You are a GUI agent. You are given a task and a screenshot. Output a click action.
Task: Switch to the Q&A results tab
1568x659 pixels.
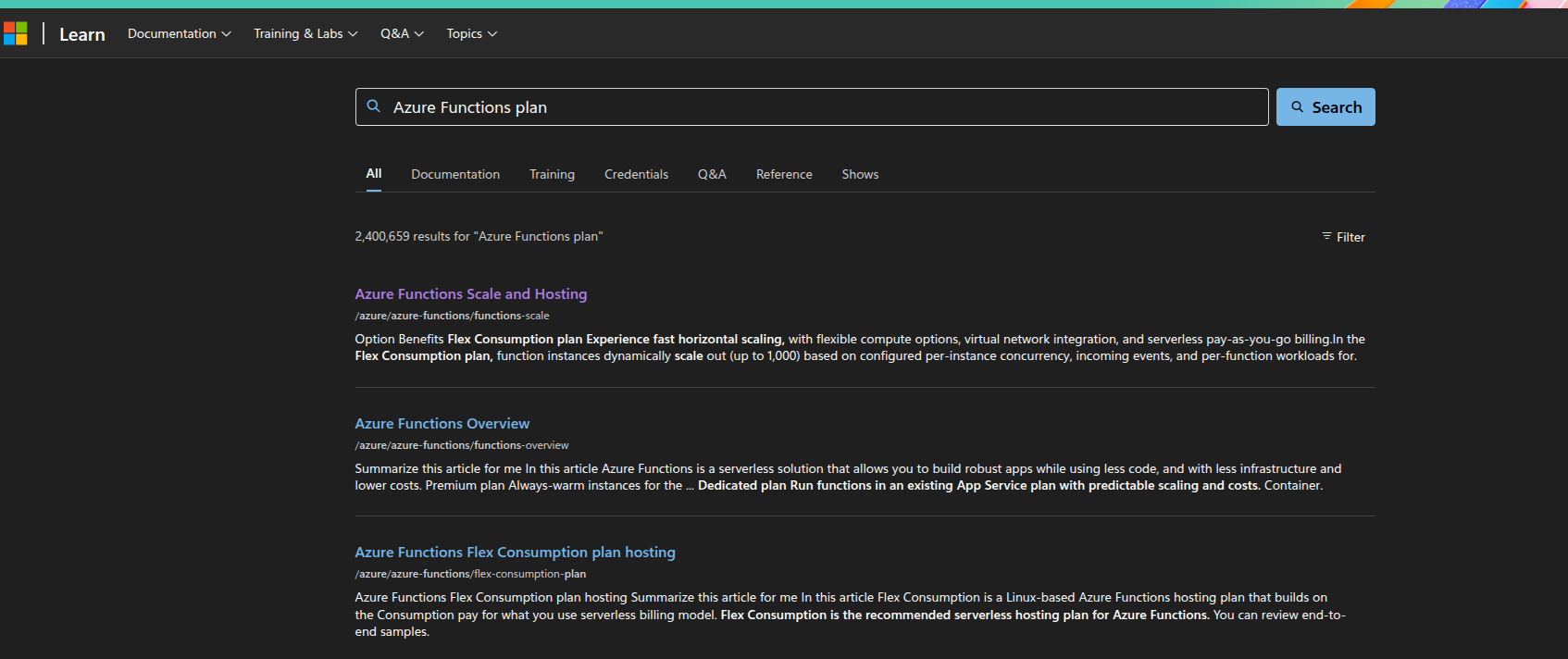pyautogui.click(x=712, y=174)
